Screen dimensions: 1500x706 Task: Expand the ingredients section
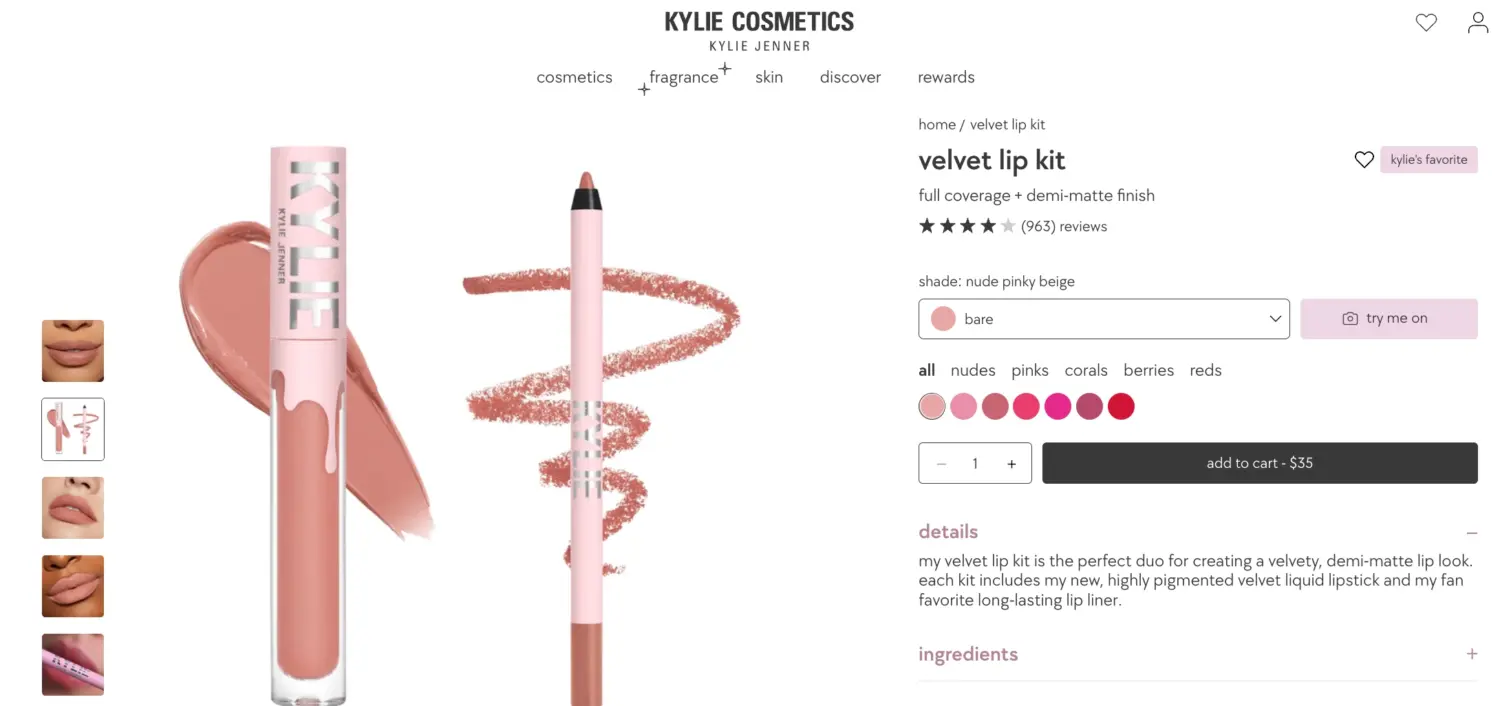(1471, 654)
